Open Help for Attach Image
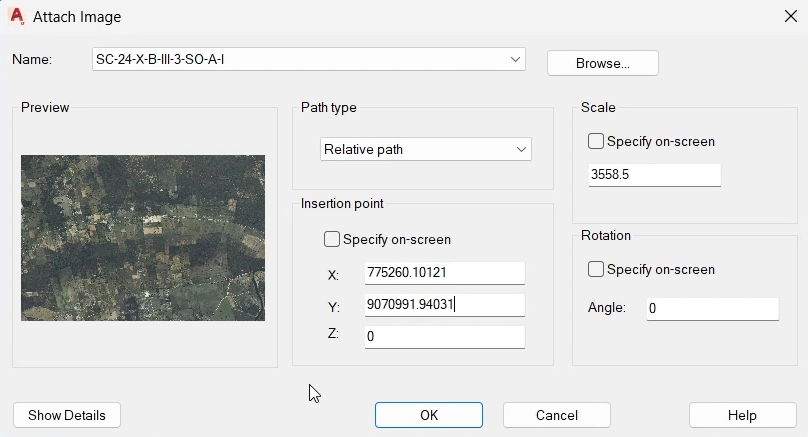This screenshot has width=808, height=437. [x=742, y=415]
